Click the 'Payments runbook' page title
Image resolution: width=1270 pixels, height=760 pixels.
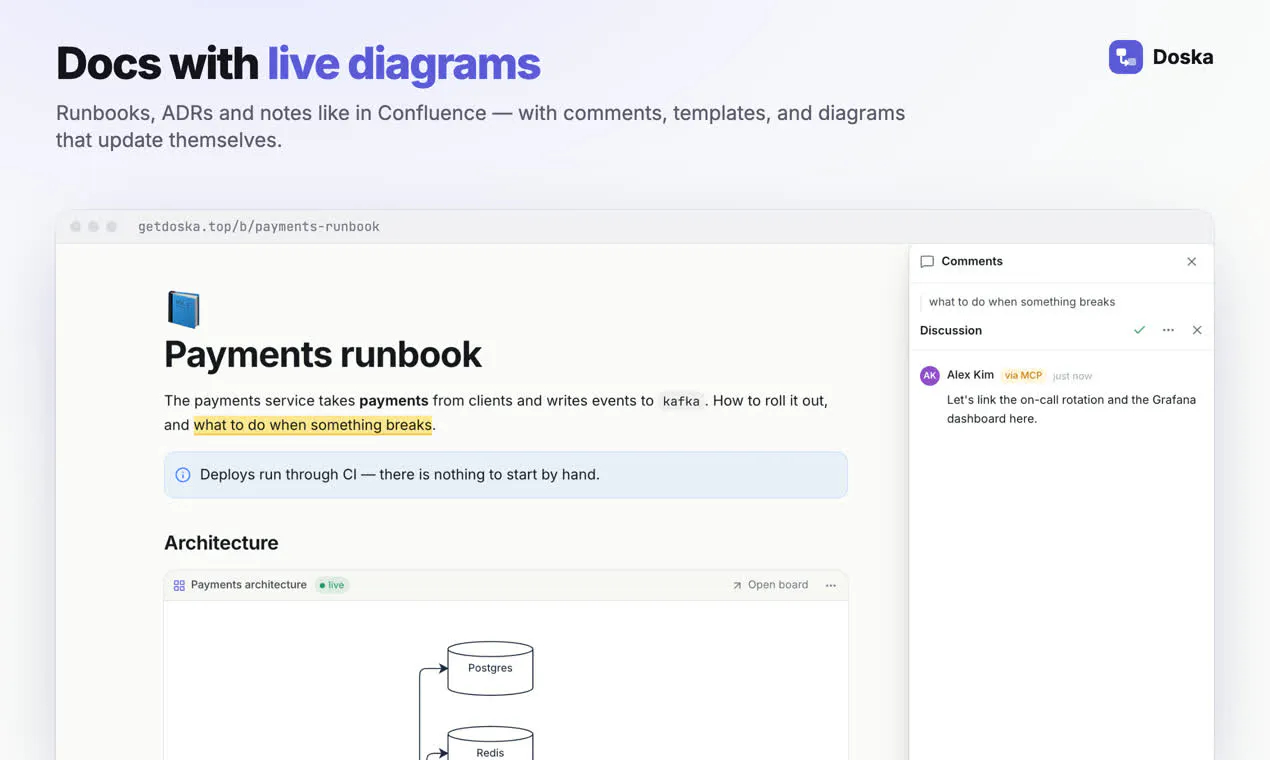coord(323,354)
